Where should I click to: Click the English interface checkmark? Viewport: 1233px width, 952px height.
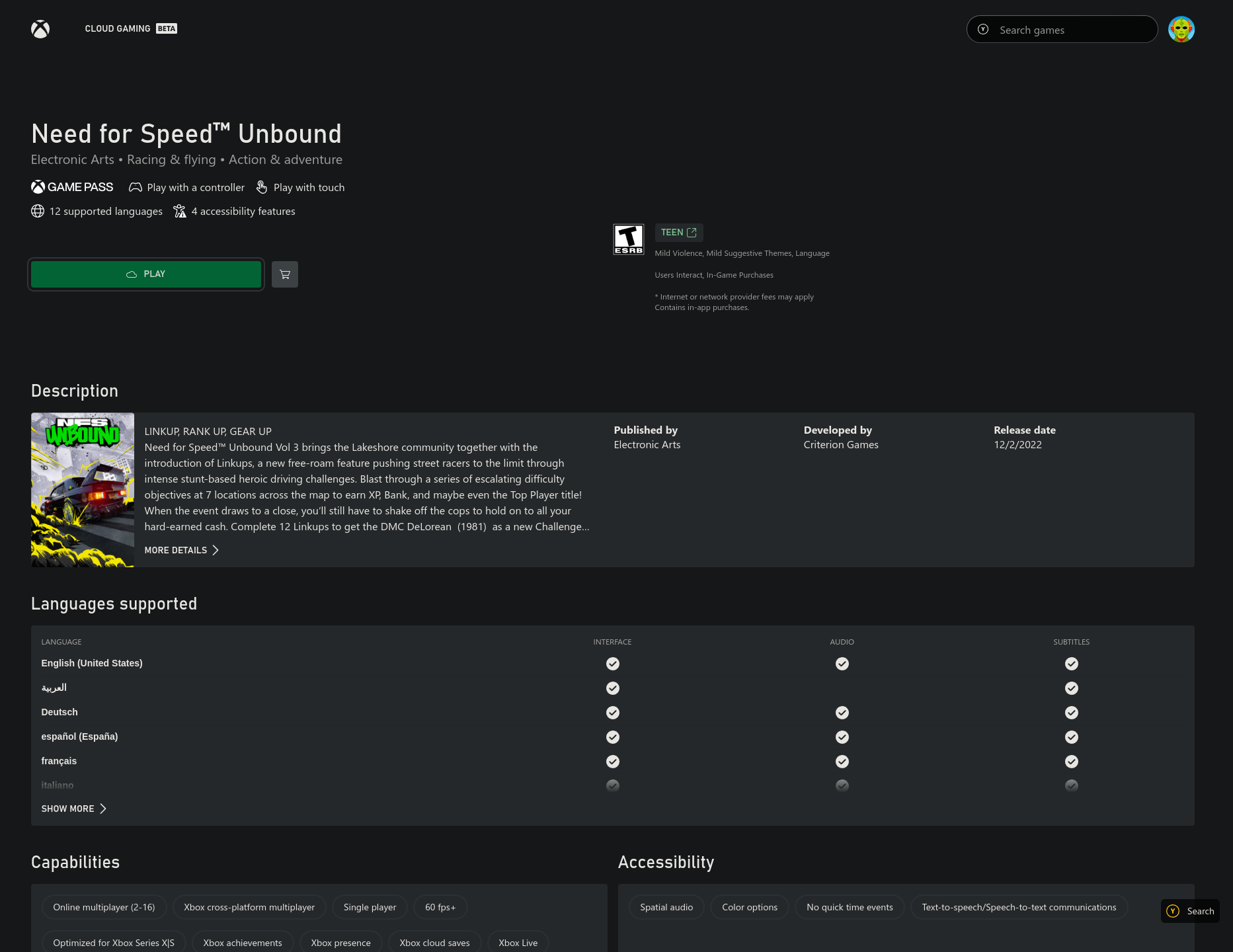coord(613,664)
